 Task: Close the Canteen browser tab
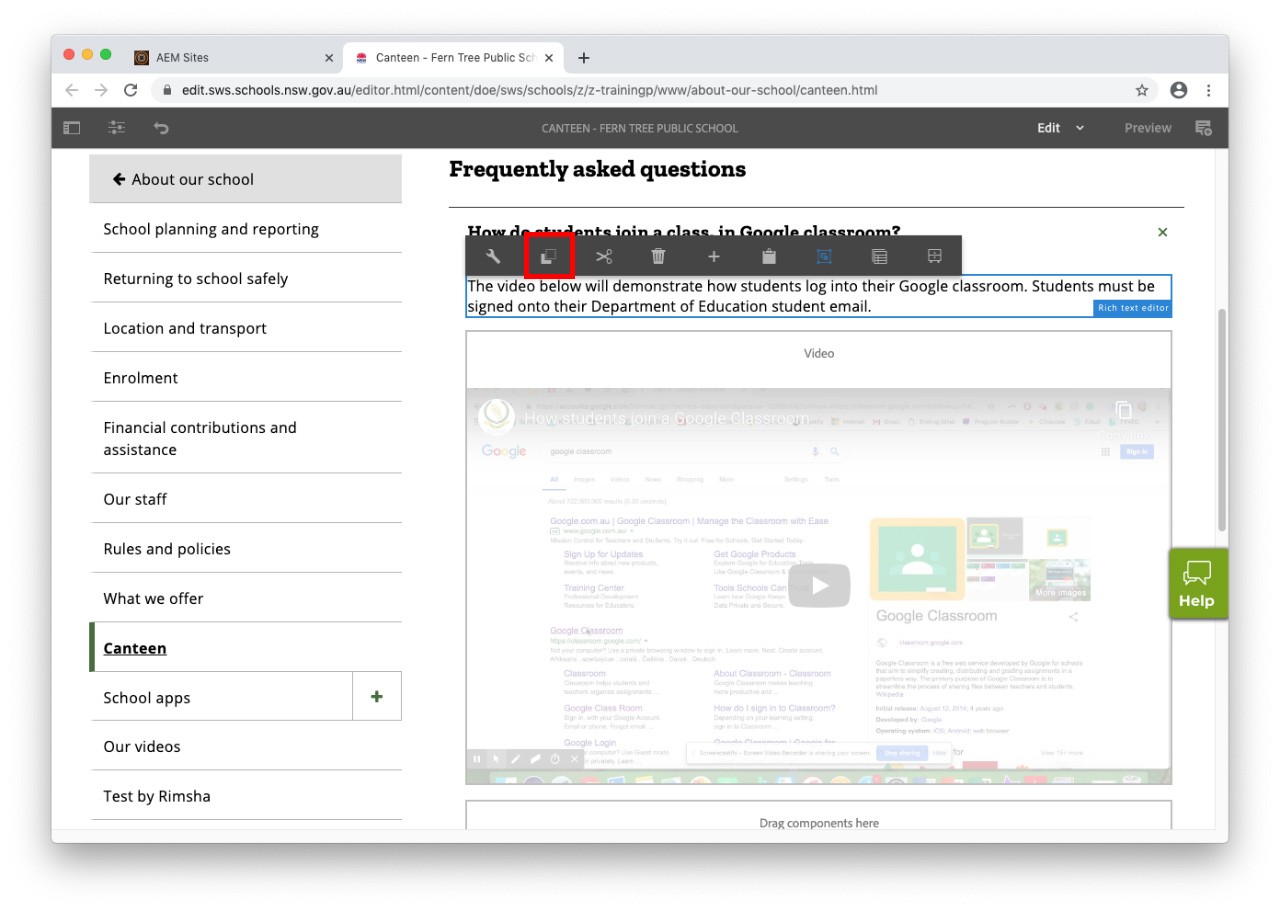550,58
